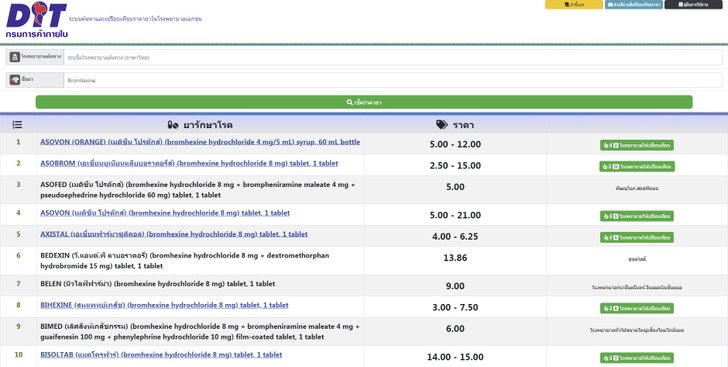The height and width of the screenshot is (367, 728).
Task: Click the green compare button in the BIHEXINE row
Action: 637,308
